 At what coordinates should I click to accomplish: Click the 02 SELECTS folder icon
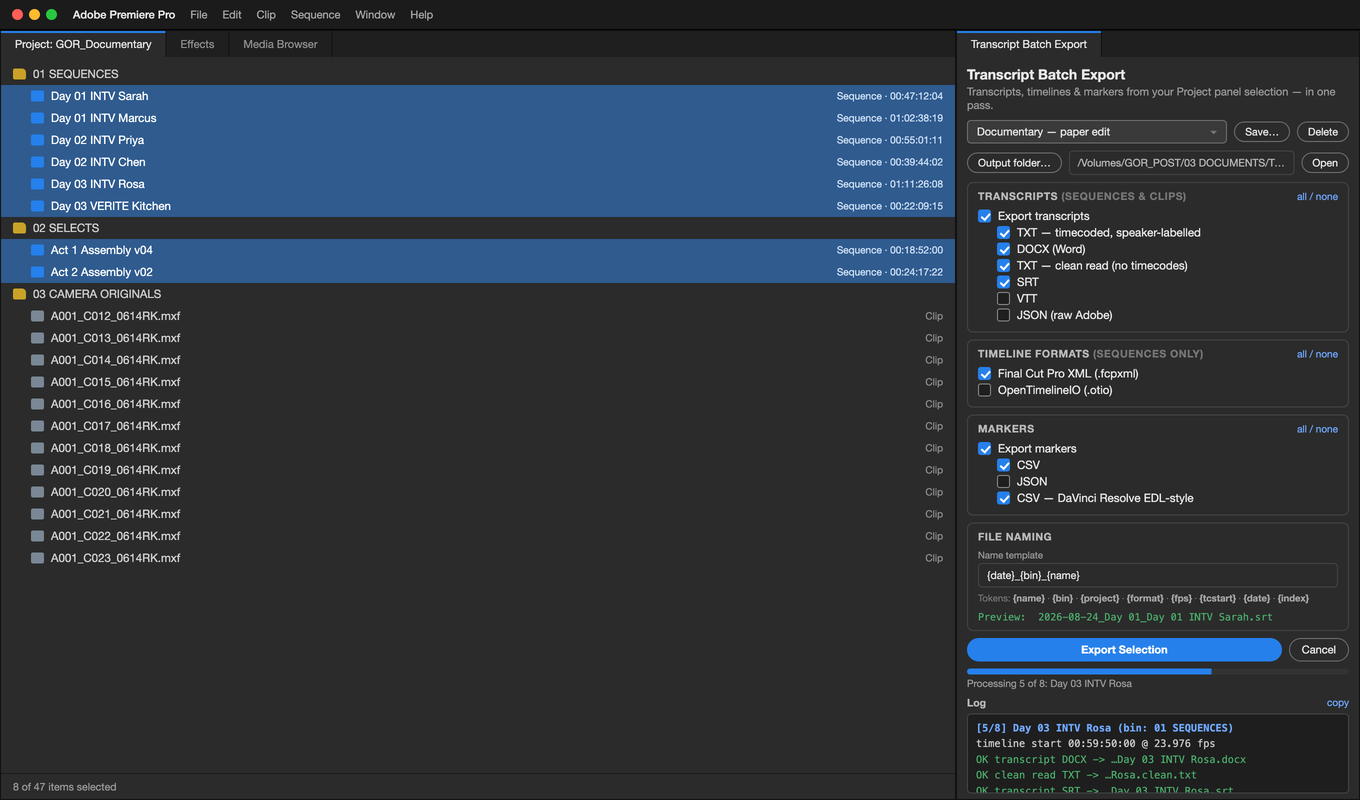click(x=19, y=228)
